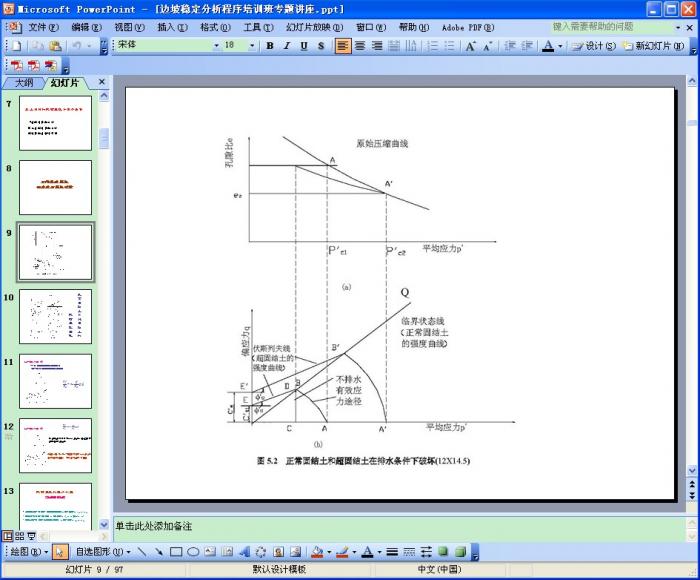Image resolution: width=700 pixels, height=580 pixels.
Task: Toggle center text alignment
Action: (x=360, y=46)
